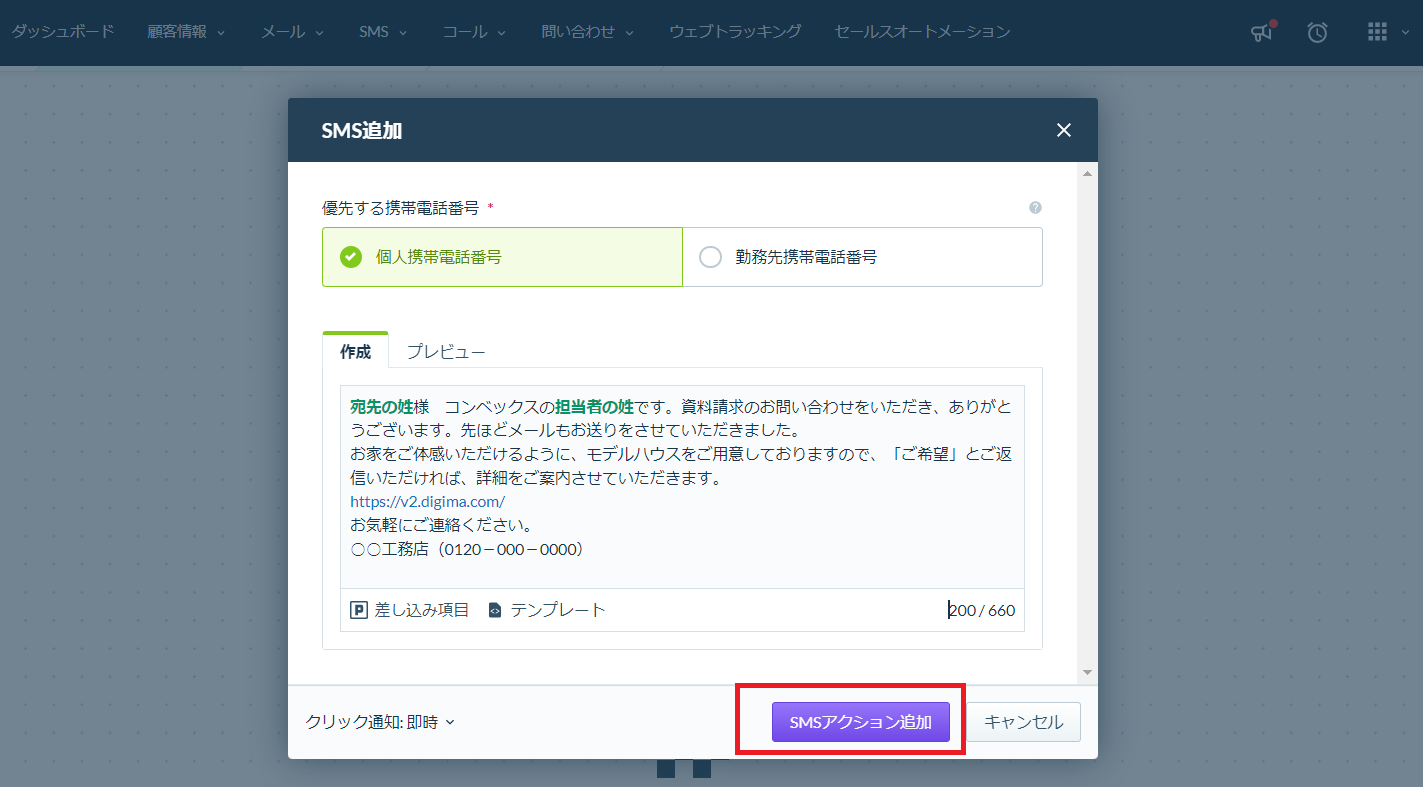The image size is (1423, 787).
Task: Click the help question mark icon
Action: point(1035,208)
